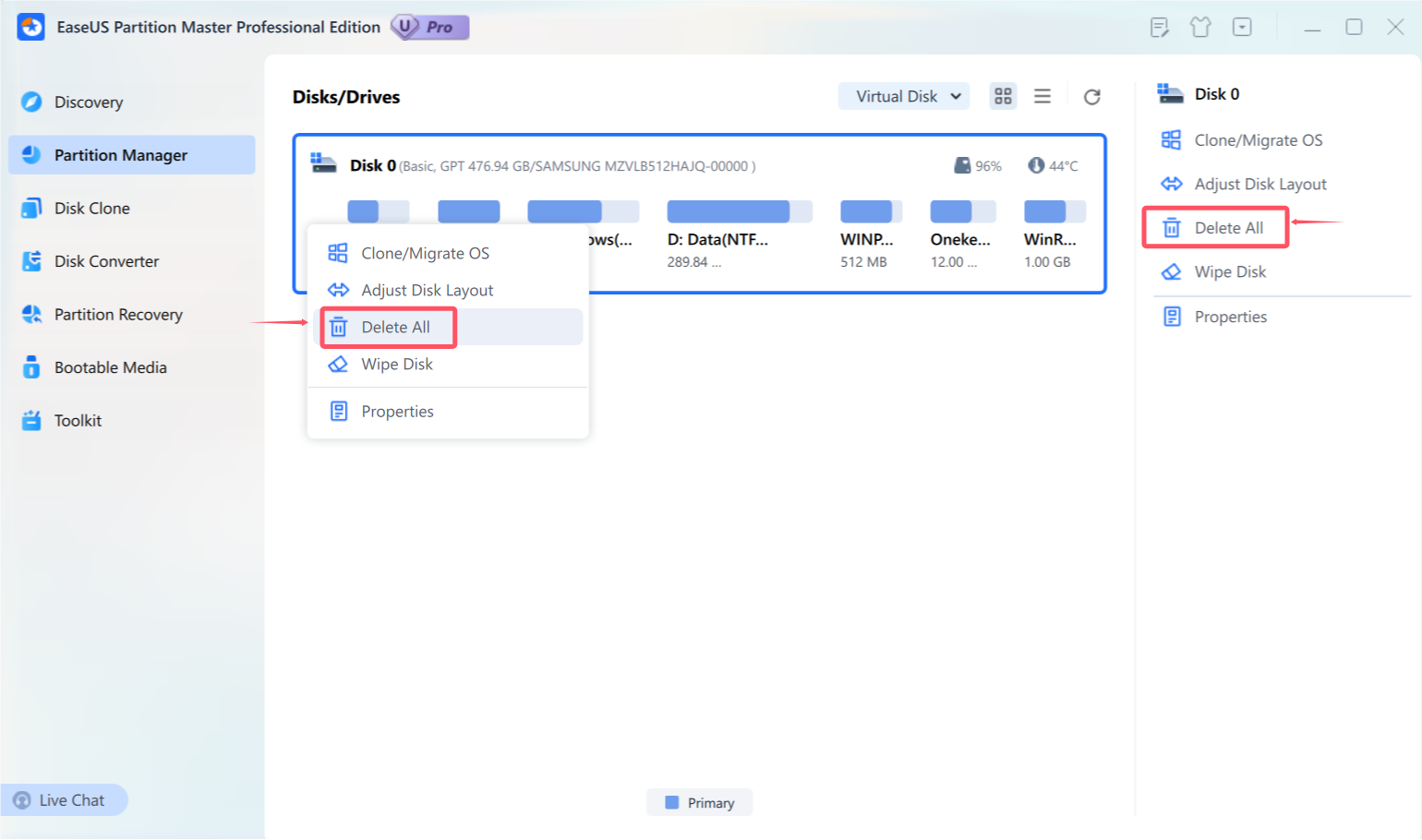Click the Disk 0 Basic GPT description text
The image size is (1422, 840).
point(577,166)
